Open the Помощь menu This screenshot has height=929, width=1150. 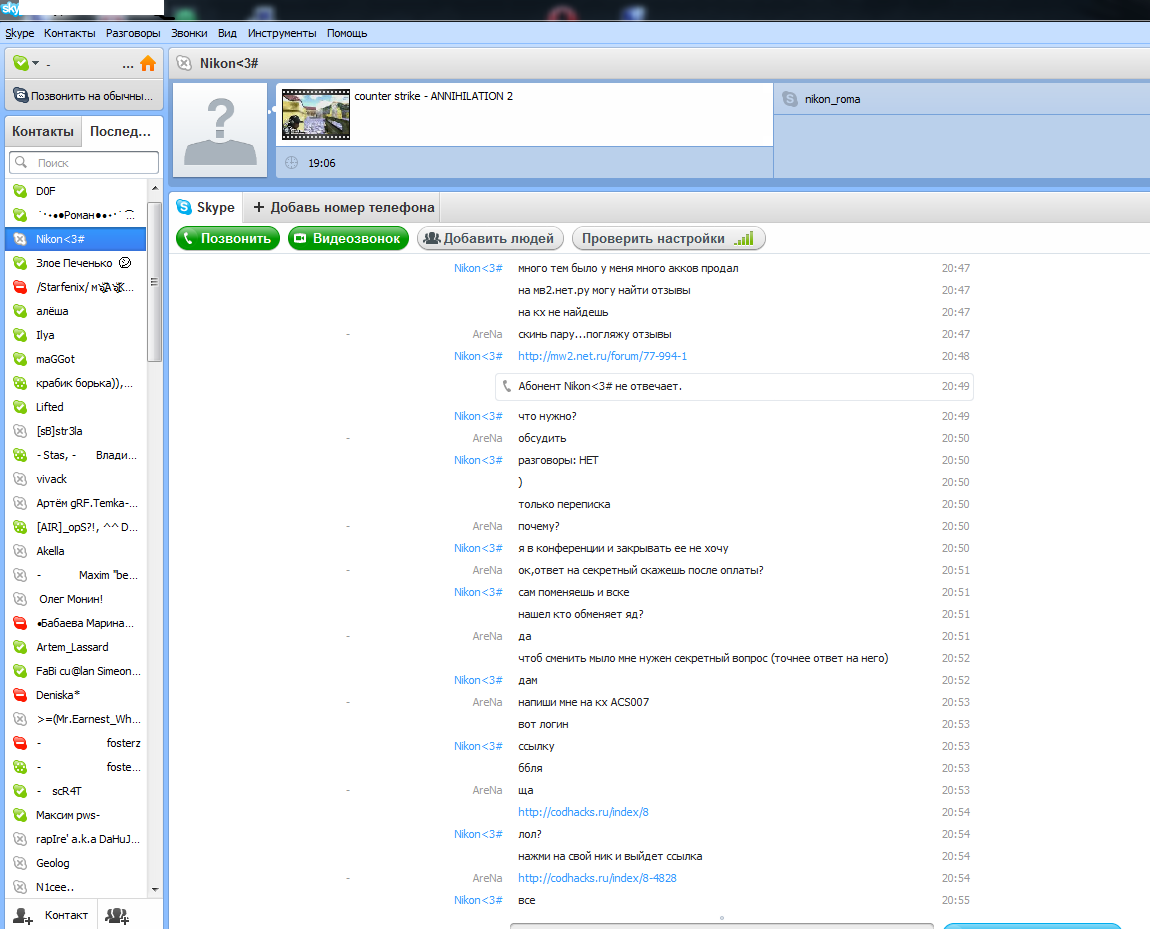(347, 33)
